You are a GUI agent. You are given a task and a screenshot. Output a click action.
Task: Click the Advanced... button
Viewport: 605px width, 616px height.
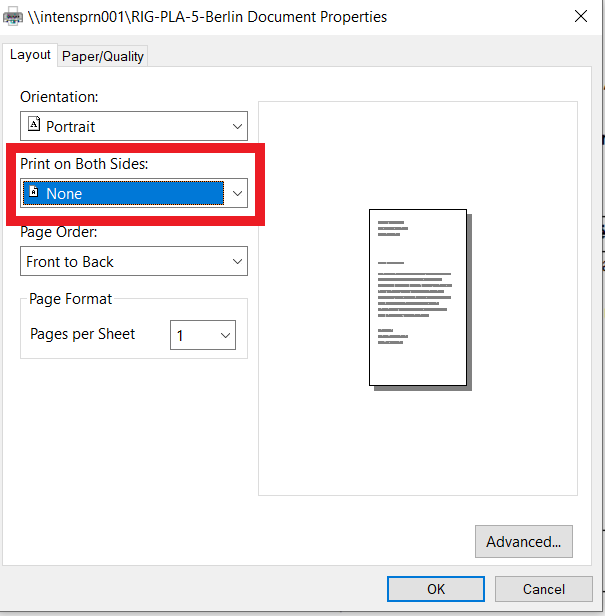click(524, 542)
